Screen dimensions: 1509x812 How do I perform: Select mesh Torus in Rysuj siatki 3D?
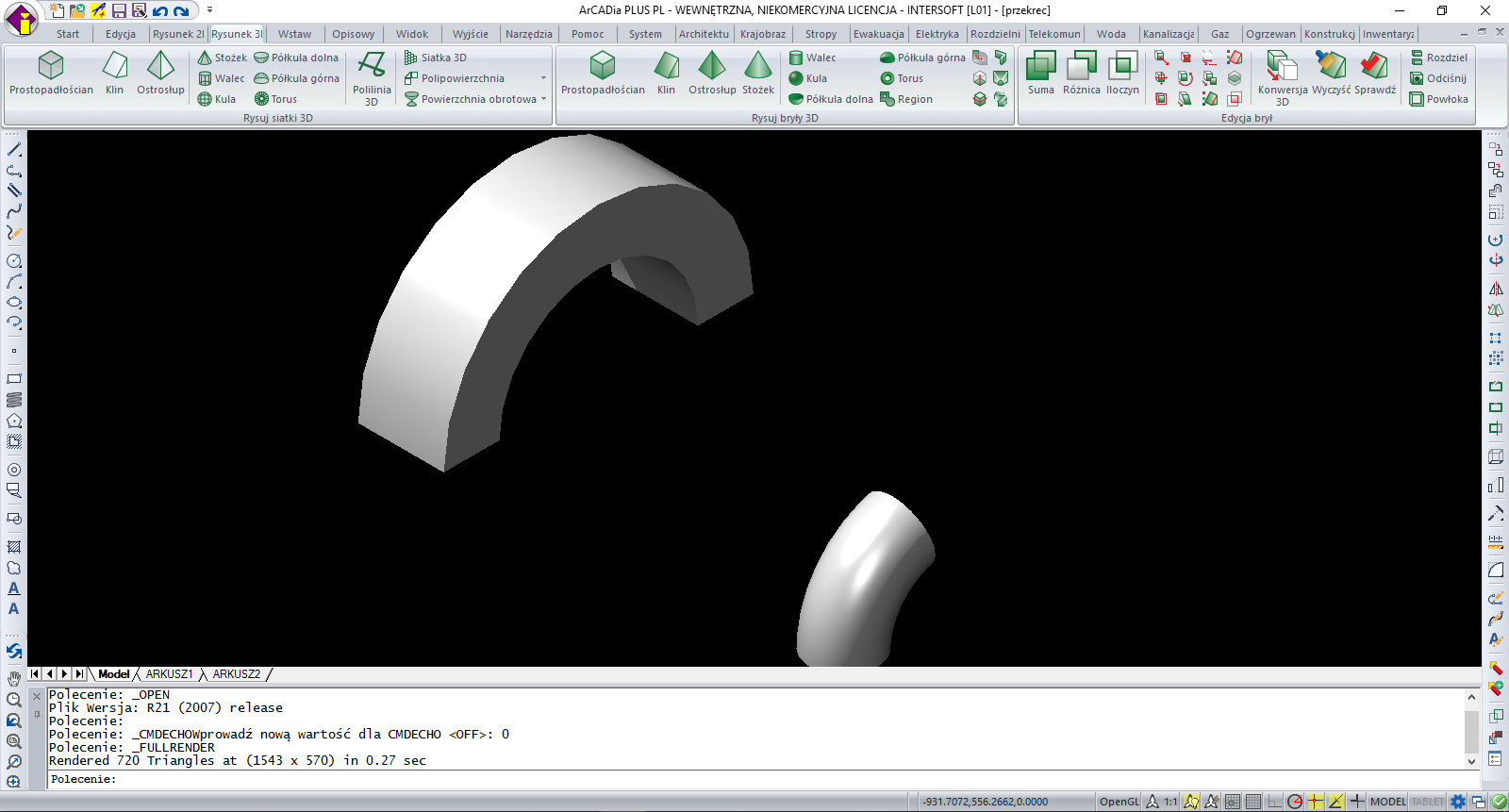tap(275, 99)
